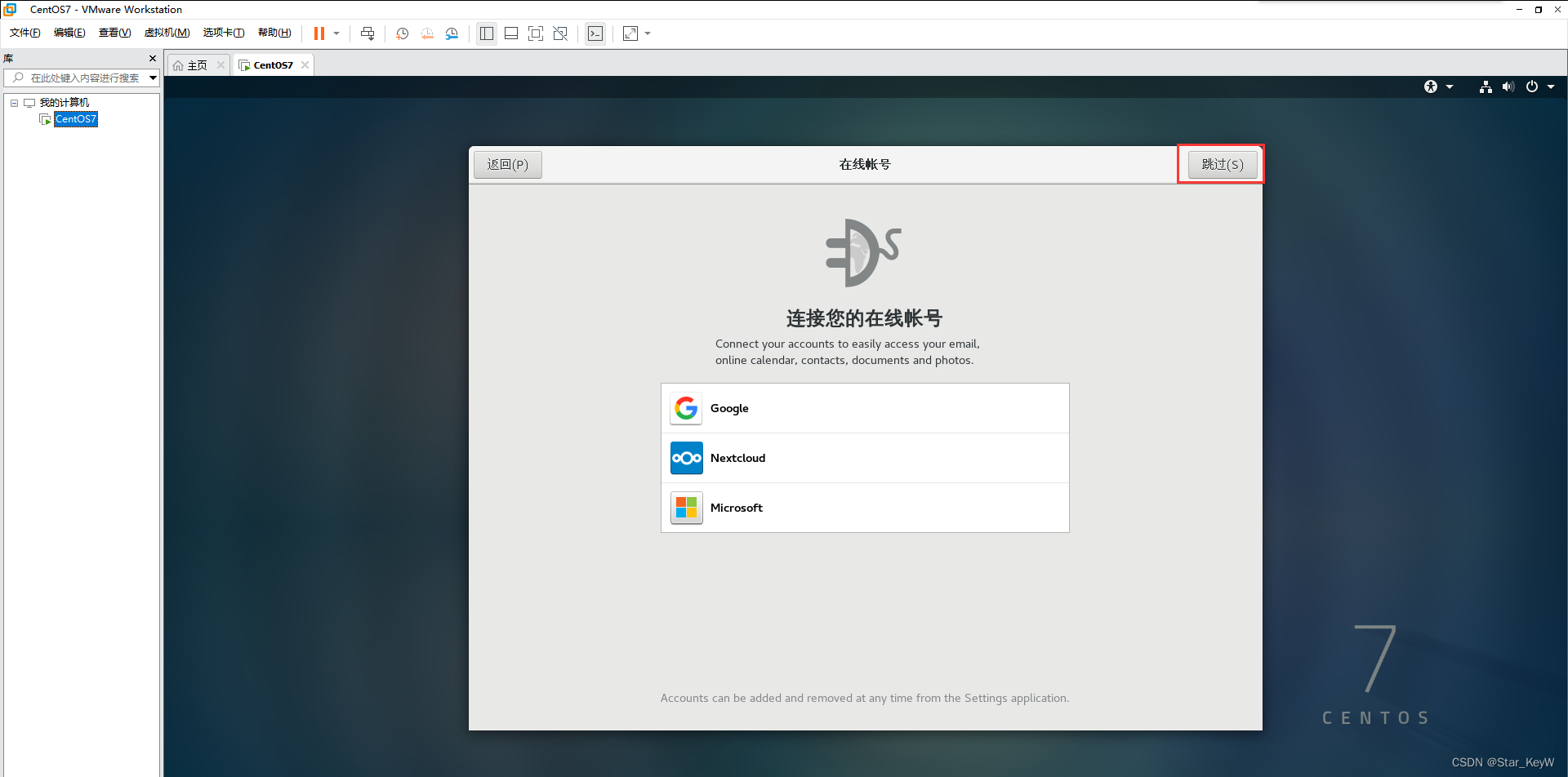Viewport: 1568px width, 777px height.
Task: Open the volume control in the top bar
Action: pyautogui.click(x=1508, y=87)
